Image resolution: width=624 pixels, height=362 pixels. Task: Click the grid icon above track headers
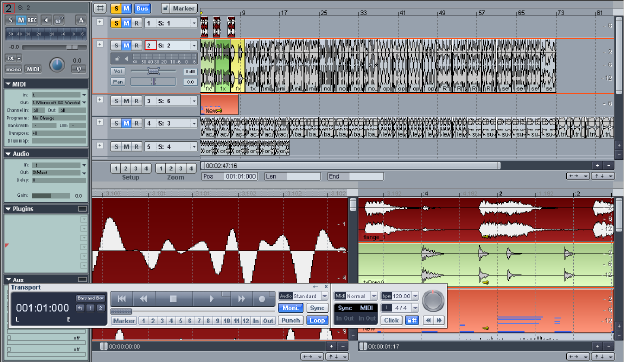[100, 8]
